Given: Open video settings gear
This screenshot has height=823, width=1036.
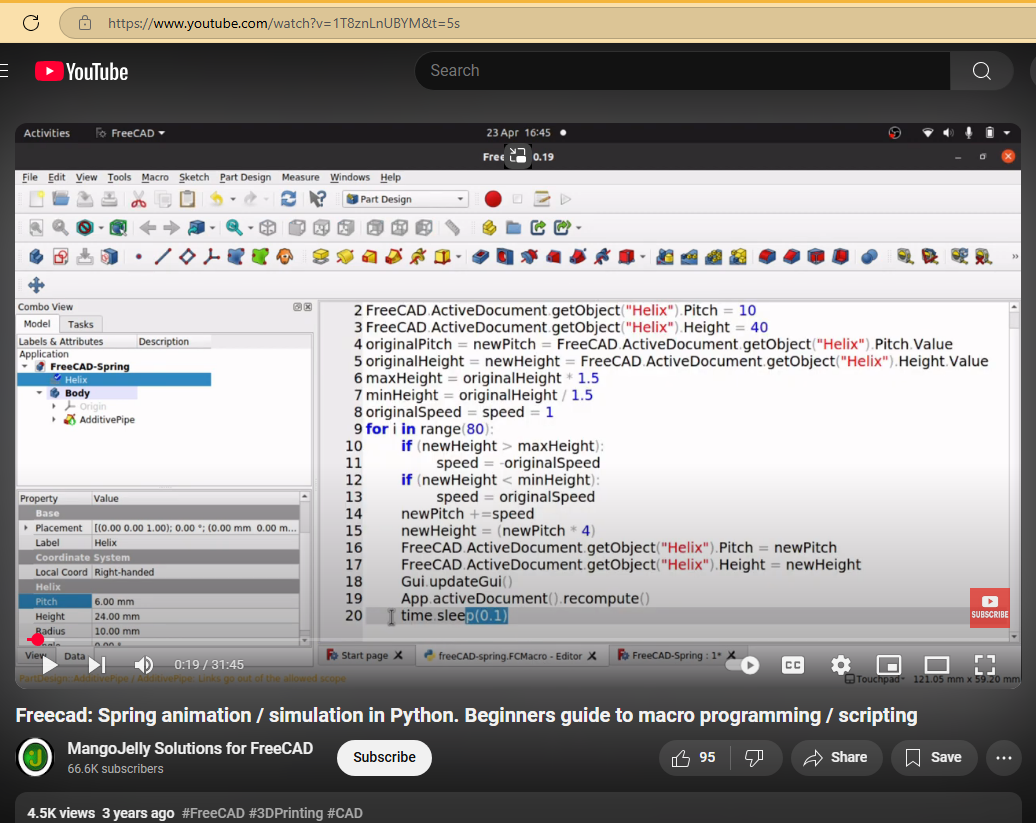Looking at the screenshot, I should coord(841,665).
